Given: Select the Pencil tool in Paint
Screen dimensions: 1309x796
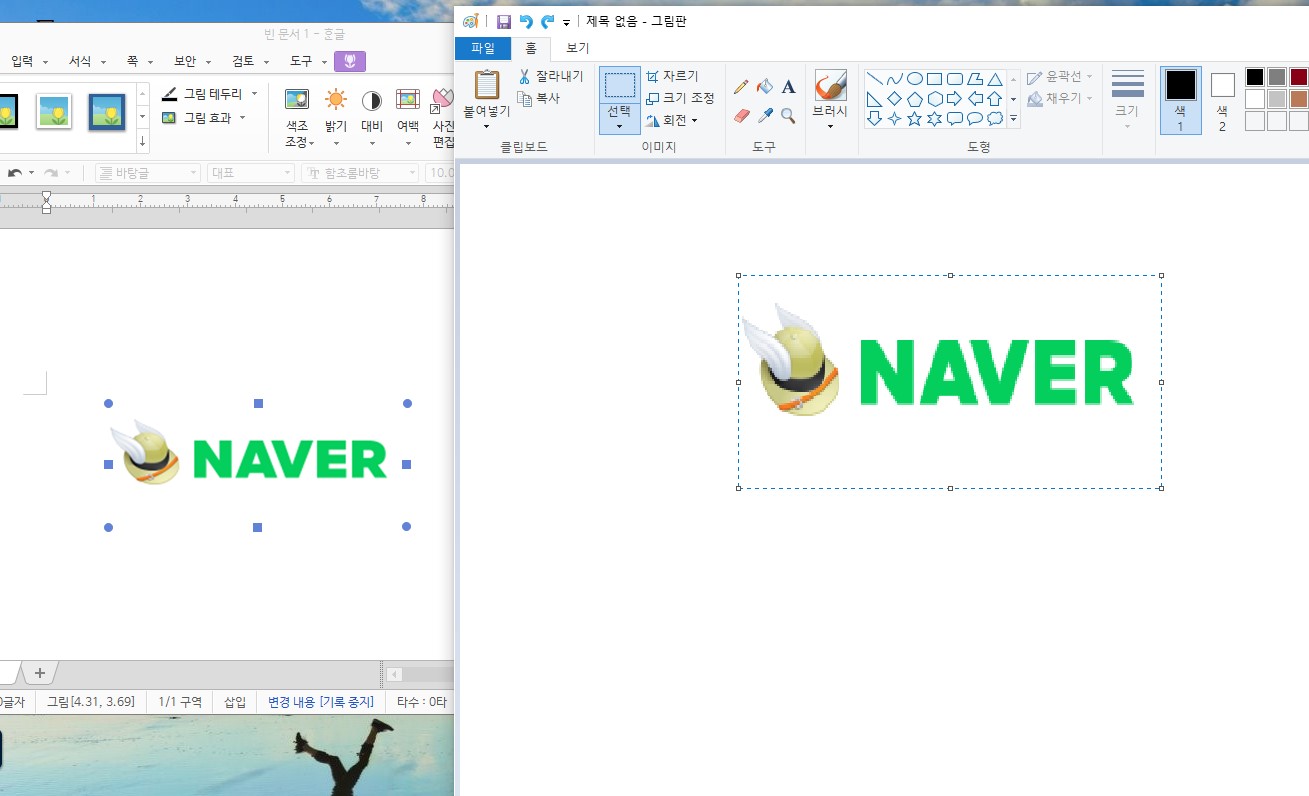Looking at the screenshot, I should 741,87.
